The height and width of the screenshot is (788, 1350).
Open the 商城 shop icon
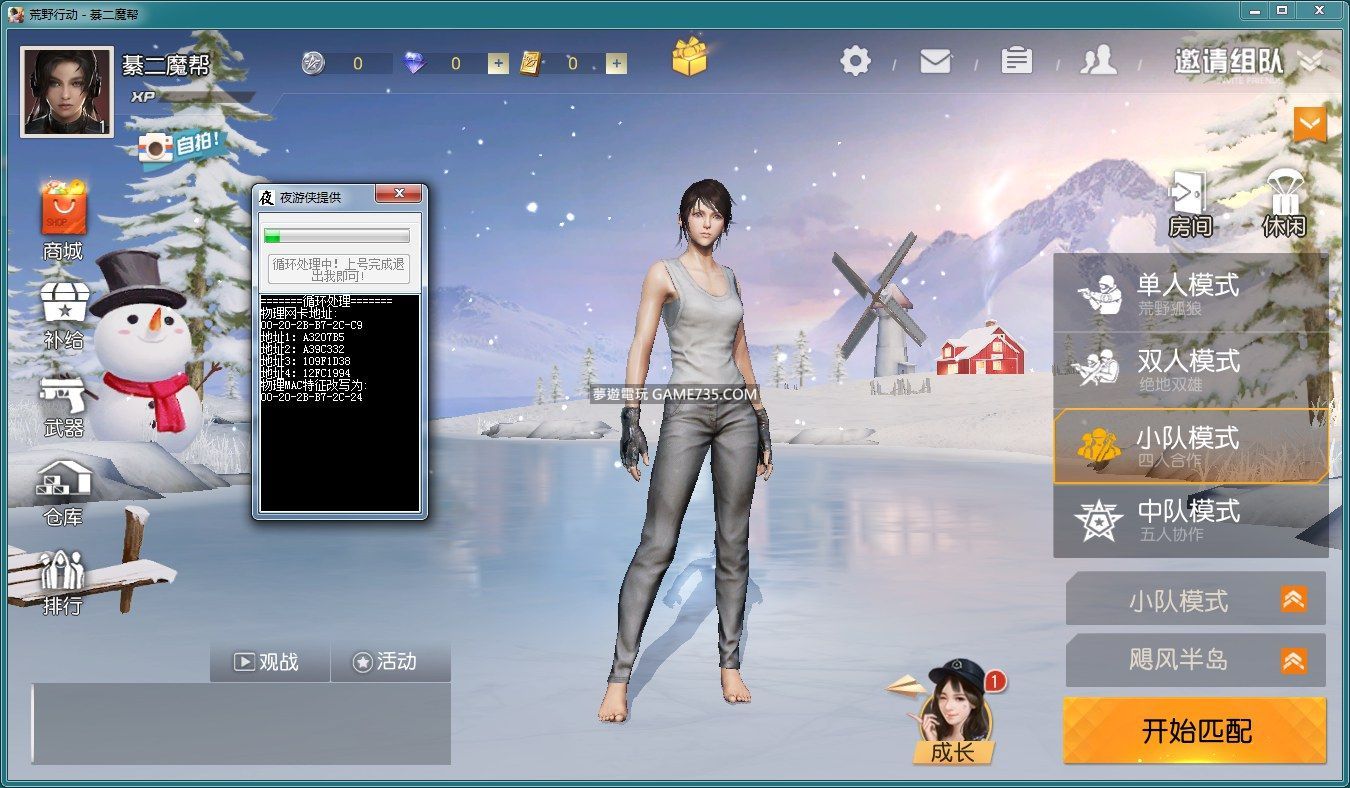pos(63,220)
